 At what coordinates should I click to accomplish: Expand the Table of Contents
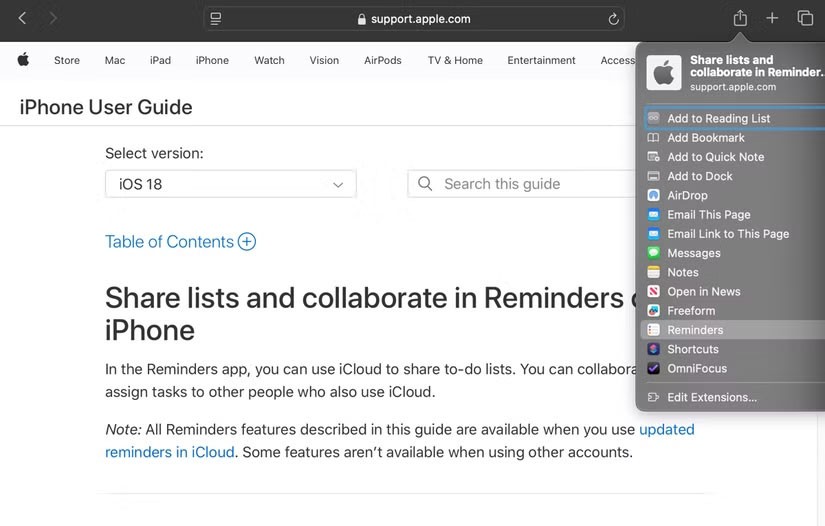tap(180, 242)
